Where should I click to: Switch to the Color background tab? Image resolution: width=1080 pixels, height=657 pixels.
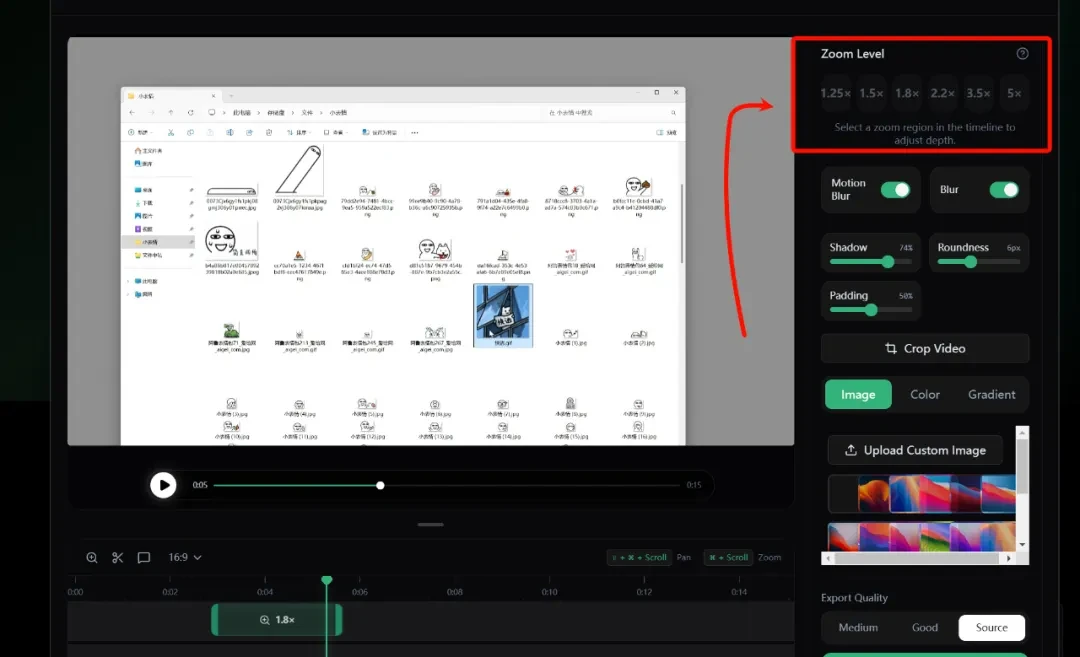924,395
